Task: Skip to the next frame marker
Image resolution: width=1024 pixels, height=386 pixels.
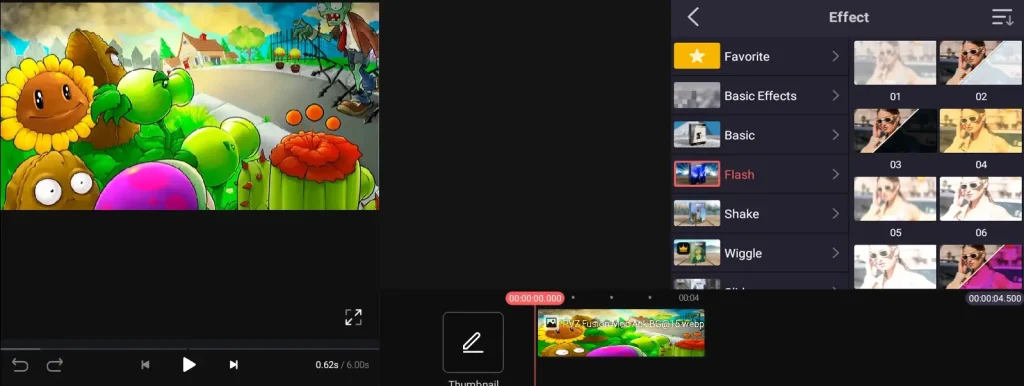Action: tap(233, 365)
